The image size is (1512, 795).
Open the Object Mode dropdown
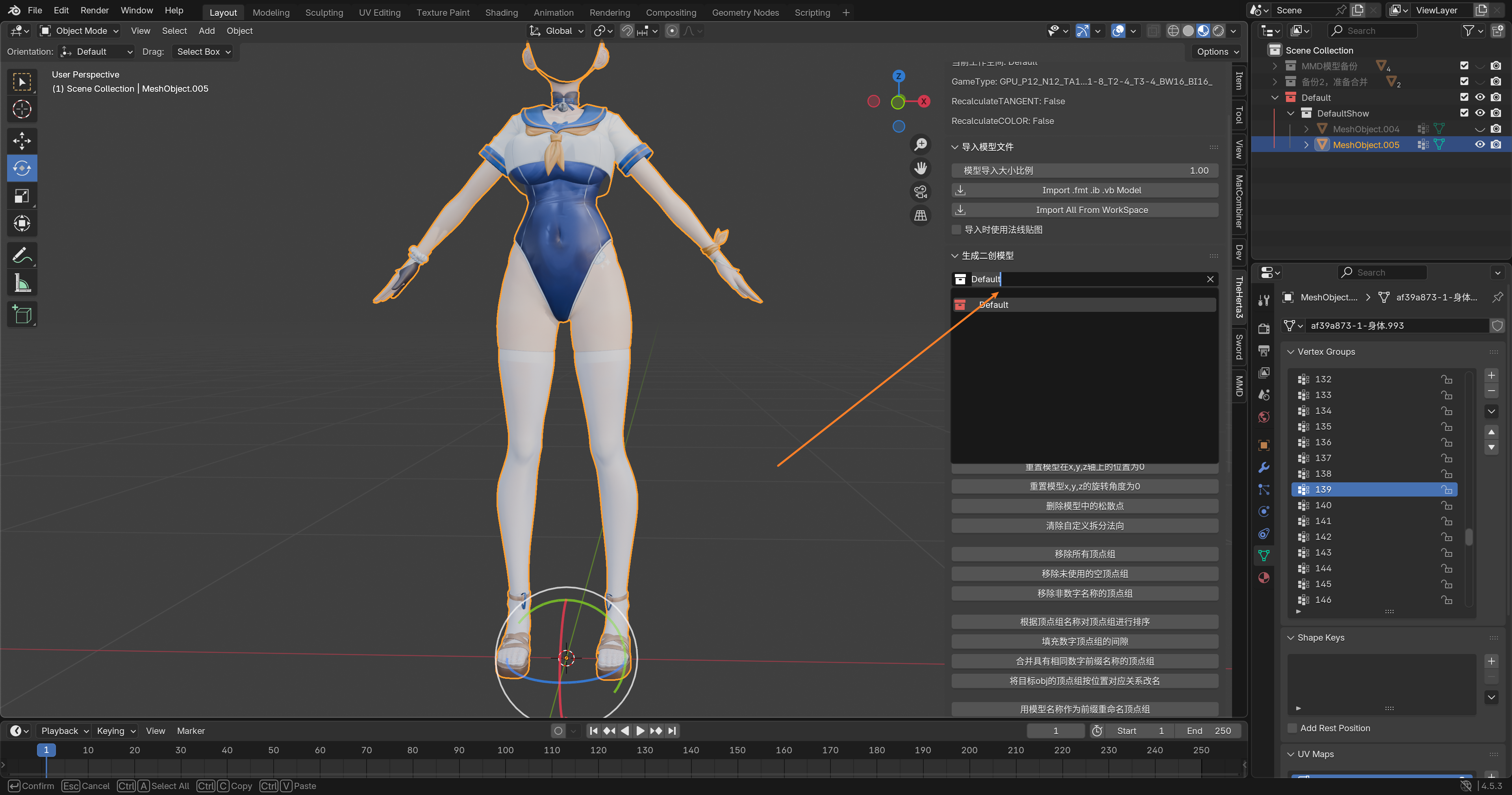[80, 31]
